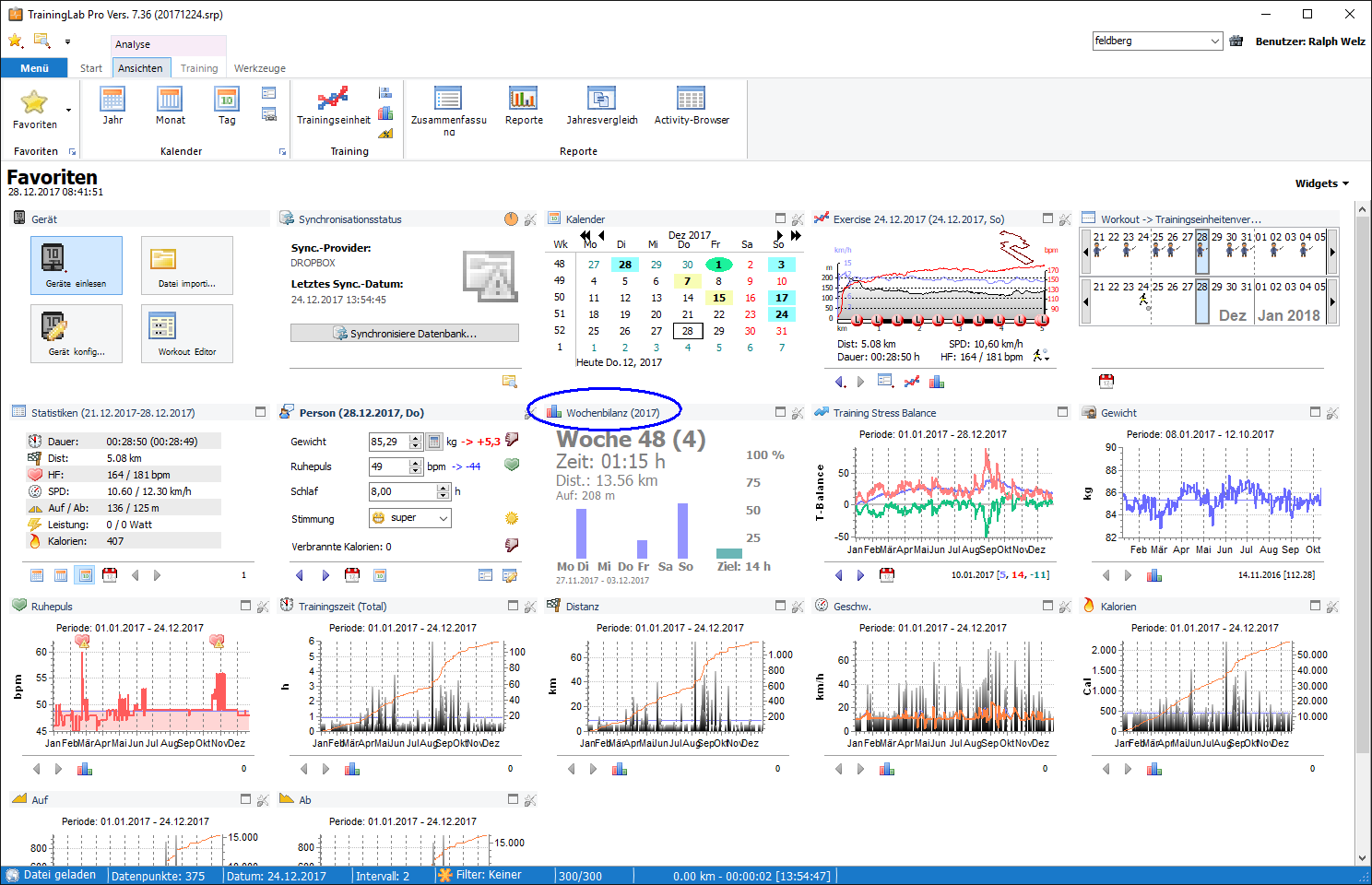Open the Jahresvergleich report
The image size is (1372, 885).
(601, 106)
